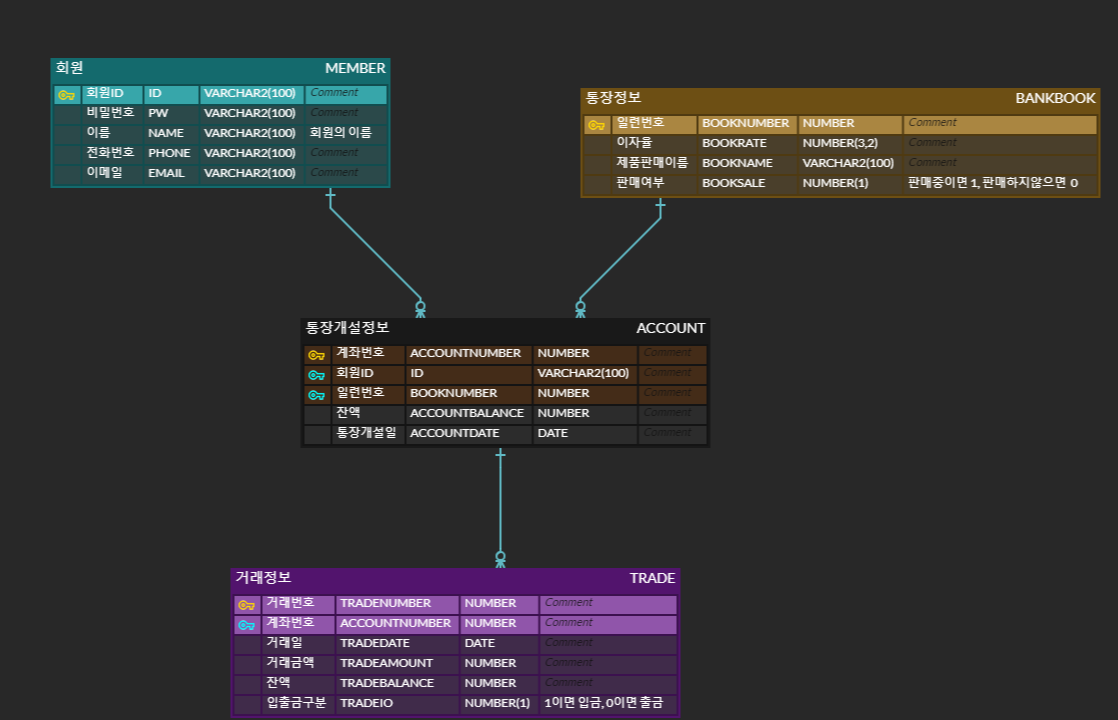Click the 판매여부 logical column name
The height and width of the screenshot is (720, 1118).
(x=640, y=182)
